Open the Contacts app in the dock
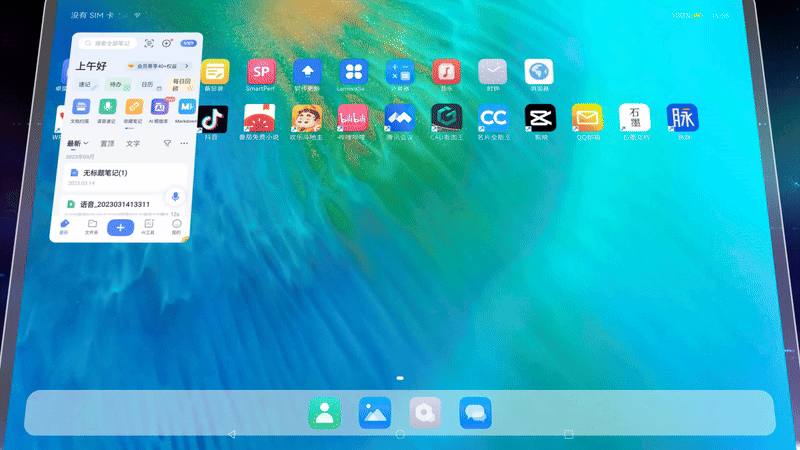Screen dimensions: 800x450 coord(324,413)
